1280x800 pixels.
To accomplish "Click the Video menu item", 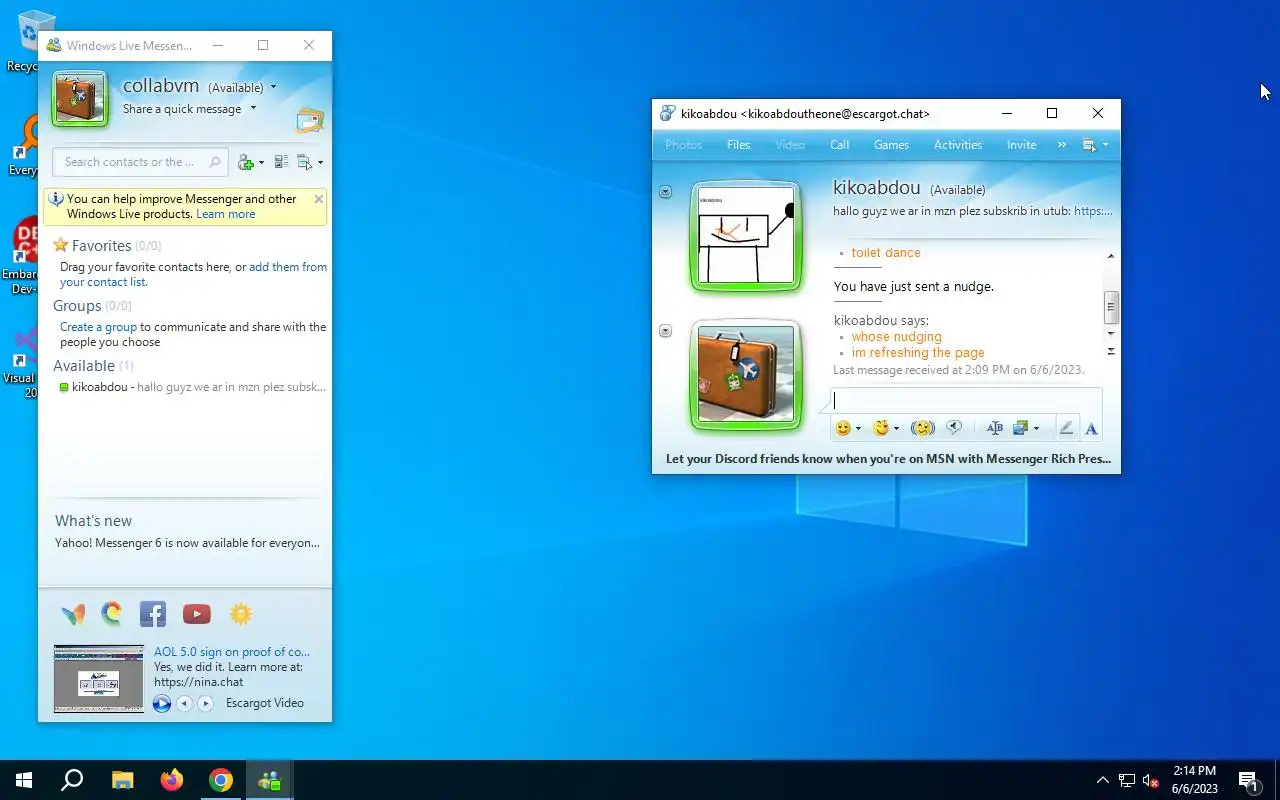I will 790,145.
